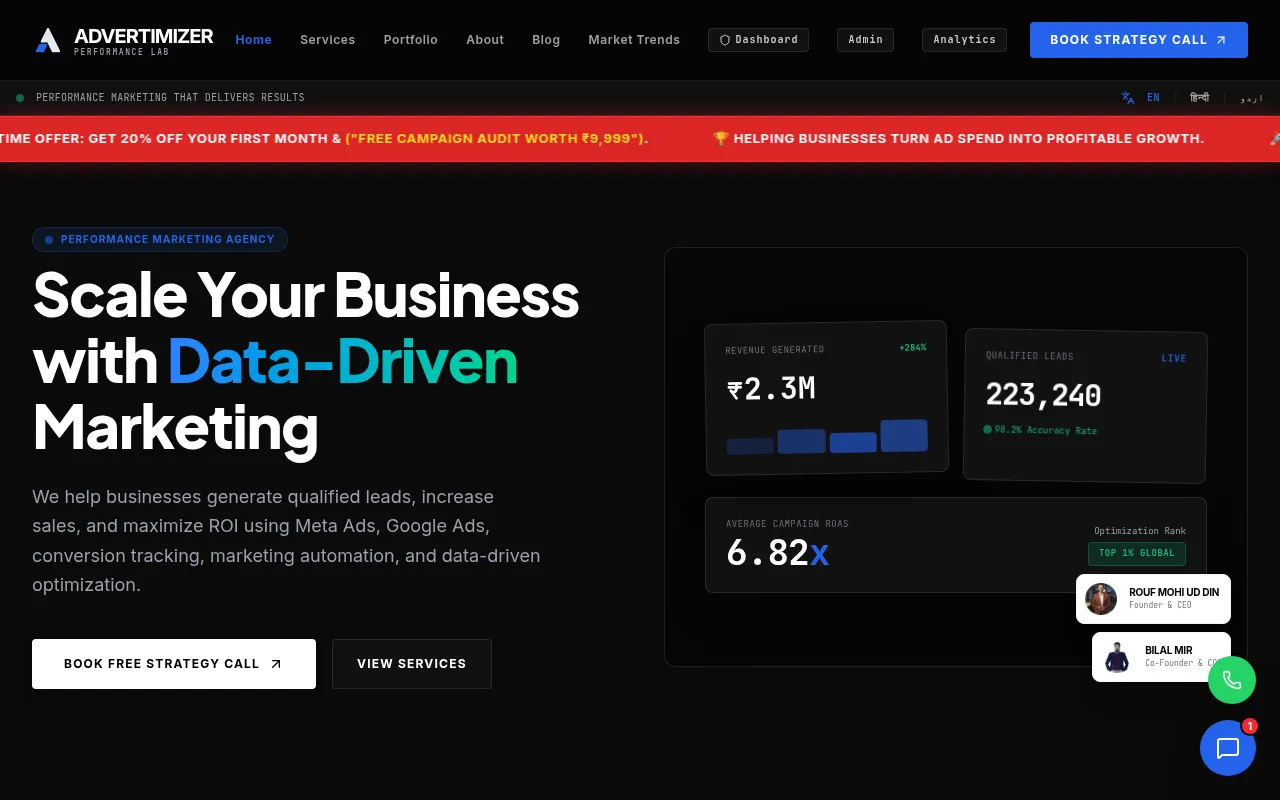Click the Qualified Leads card
Screen dimensions: 1280x800
pos(1085,405)
